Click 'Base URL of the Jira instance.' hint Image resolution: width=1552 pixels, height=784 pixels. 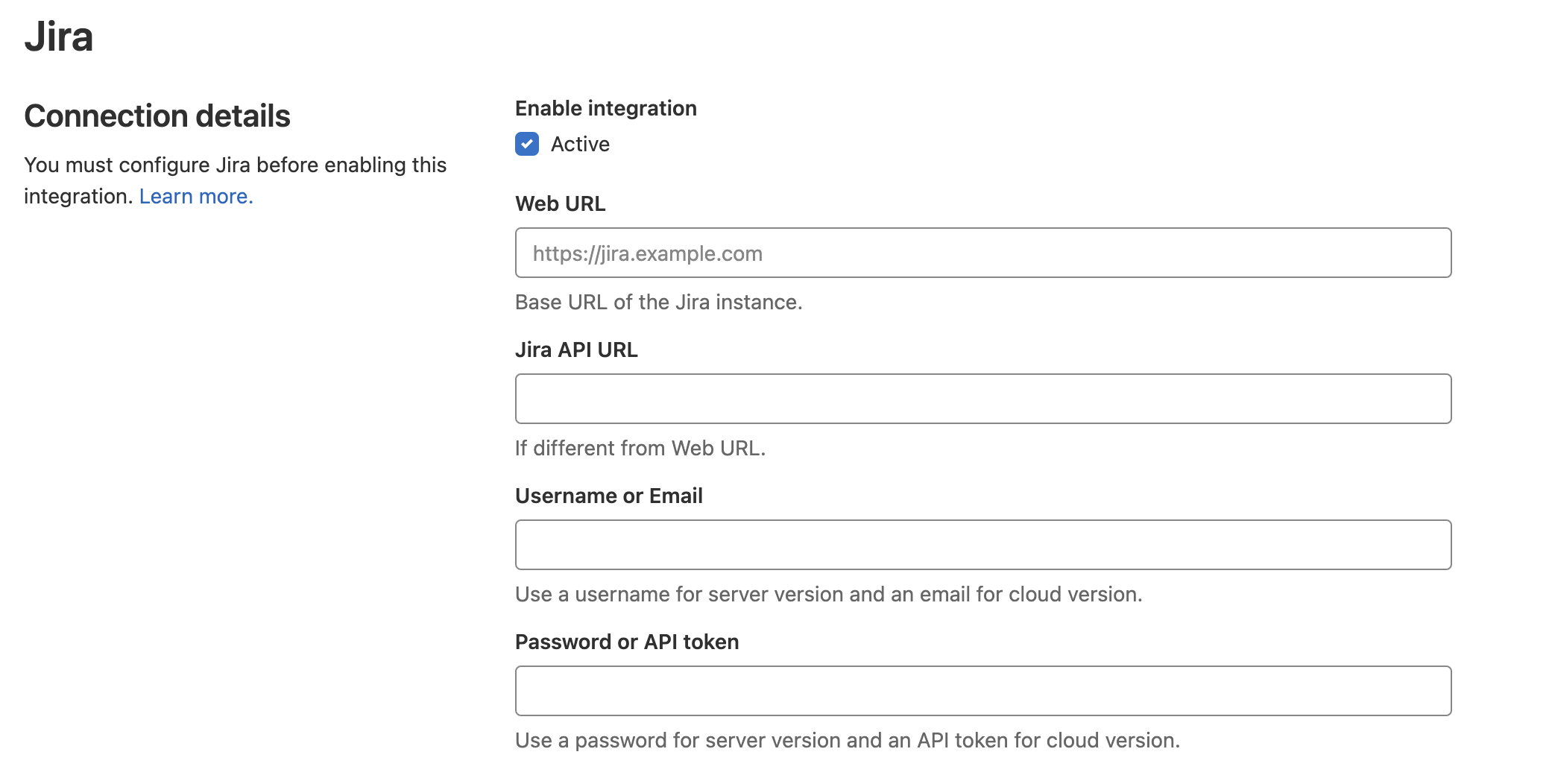(659, 302)
